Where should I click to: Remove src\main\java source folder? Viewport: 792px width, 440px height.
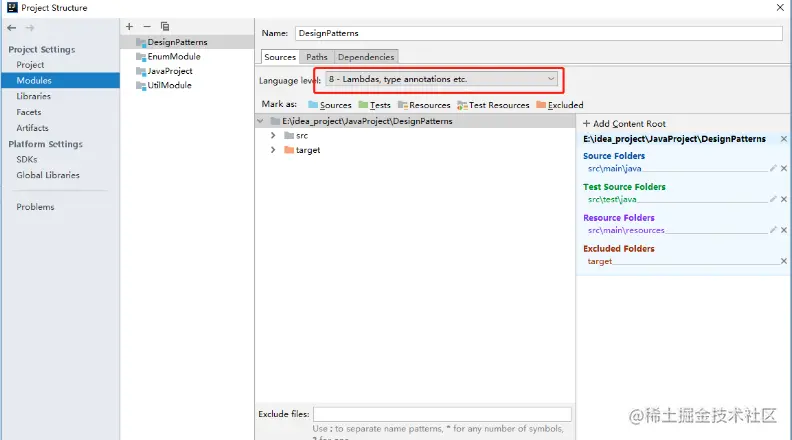(x=783, y=168)
